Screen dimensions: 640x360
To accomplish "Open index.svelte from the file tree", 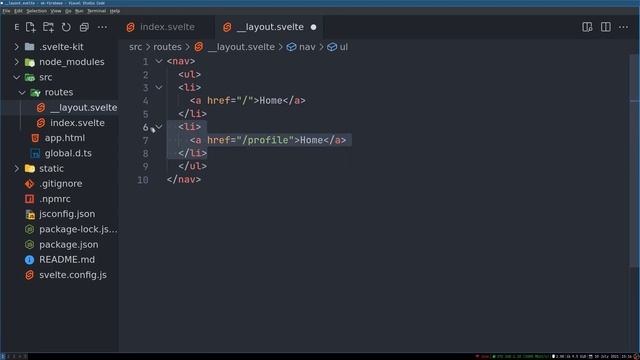I will pyautogui.click(x=78, y=123).
